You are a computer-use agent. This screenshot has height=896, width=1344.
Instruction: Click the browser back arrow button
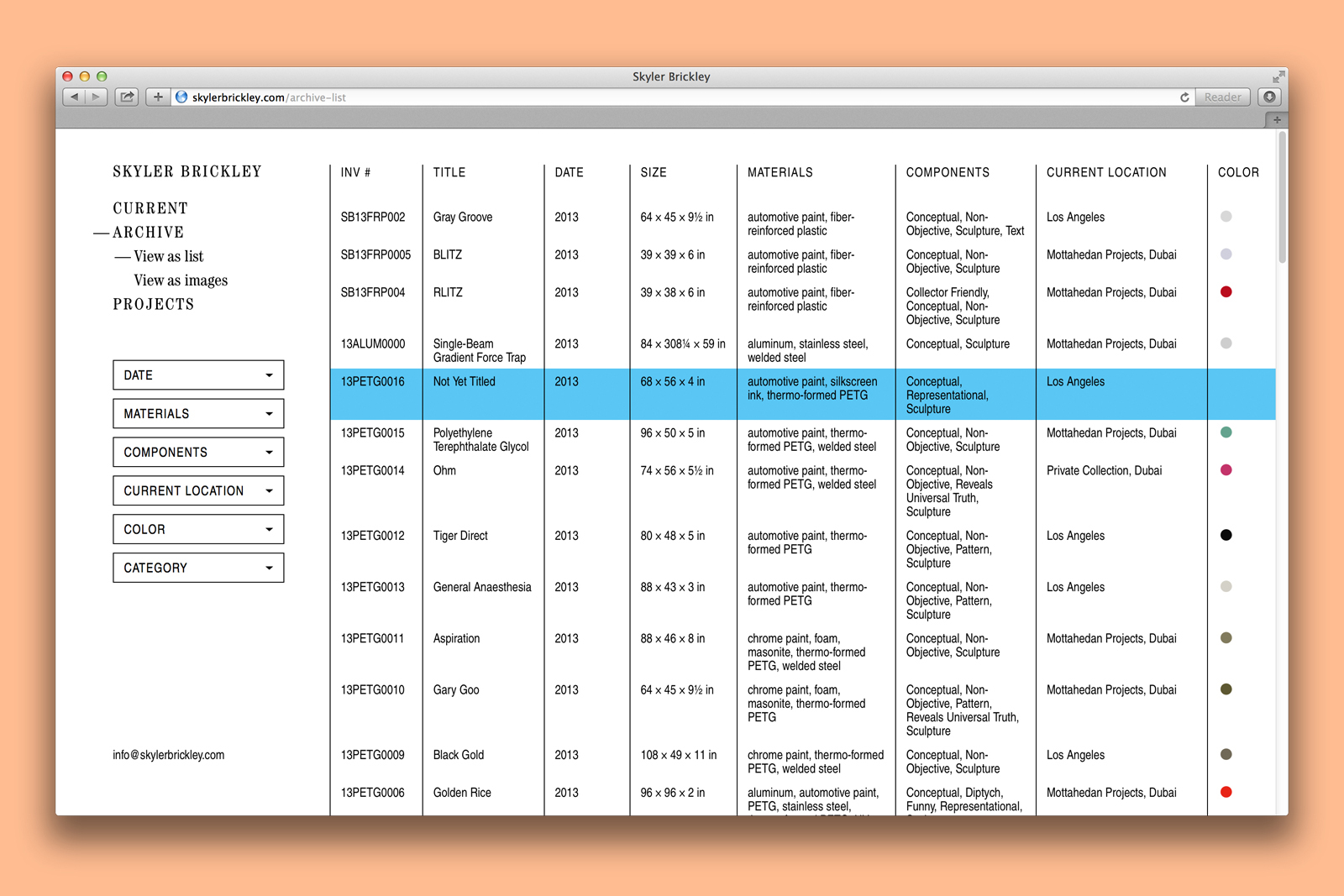[74, 97]
